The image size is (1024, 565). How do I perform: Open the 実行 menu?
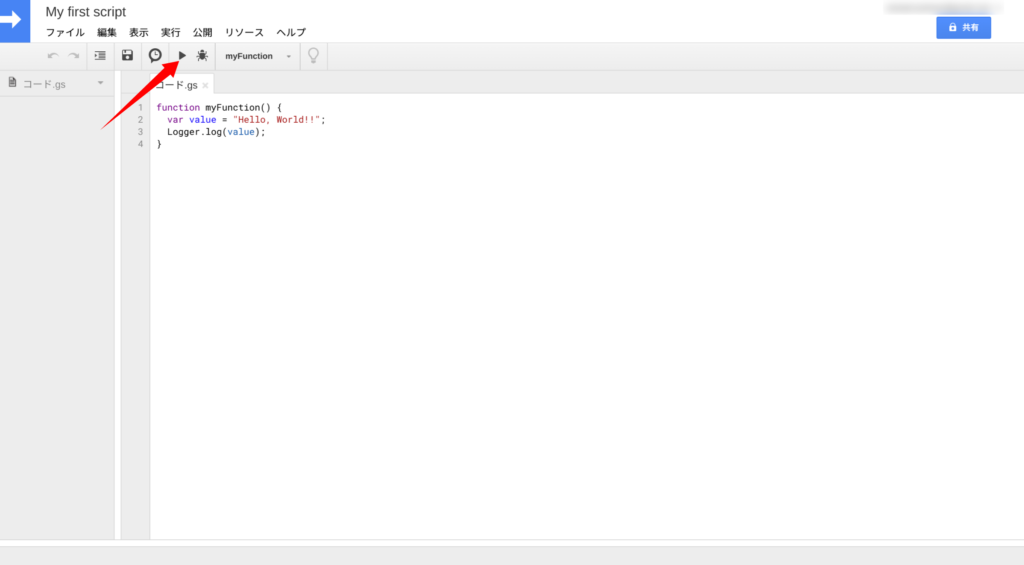tap(171, 33)
